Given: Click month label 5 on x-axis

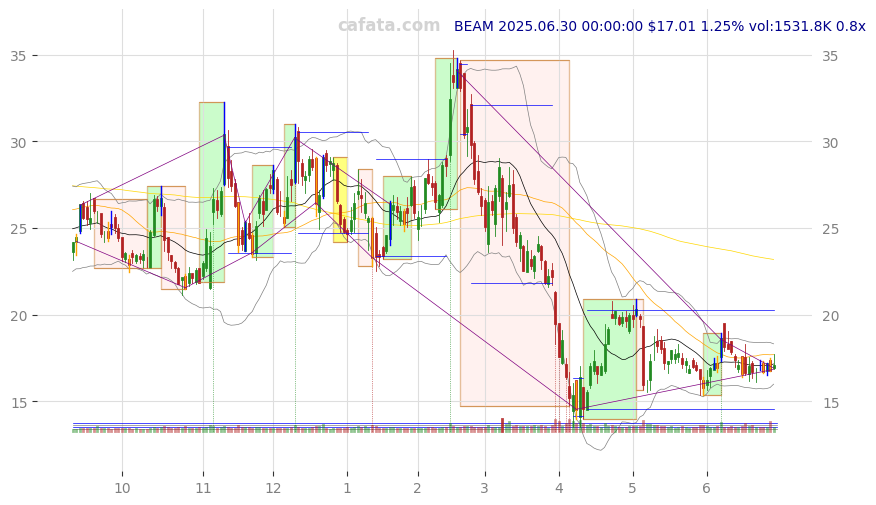Looking at the screenshot, I should coord(632,488).
